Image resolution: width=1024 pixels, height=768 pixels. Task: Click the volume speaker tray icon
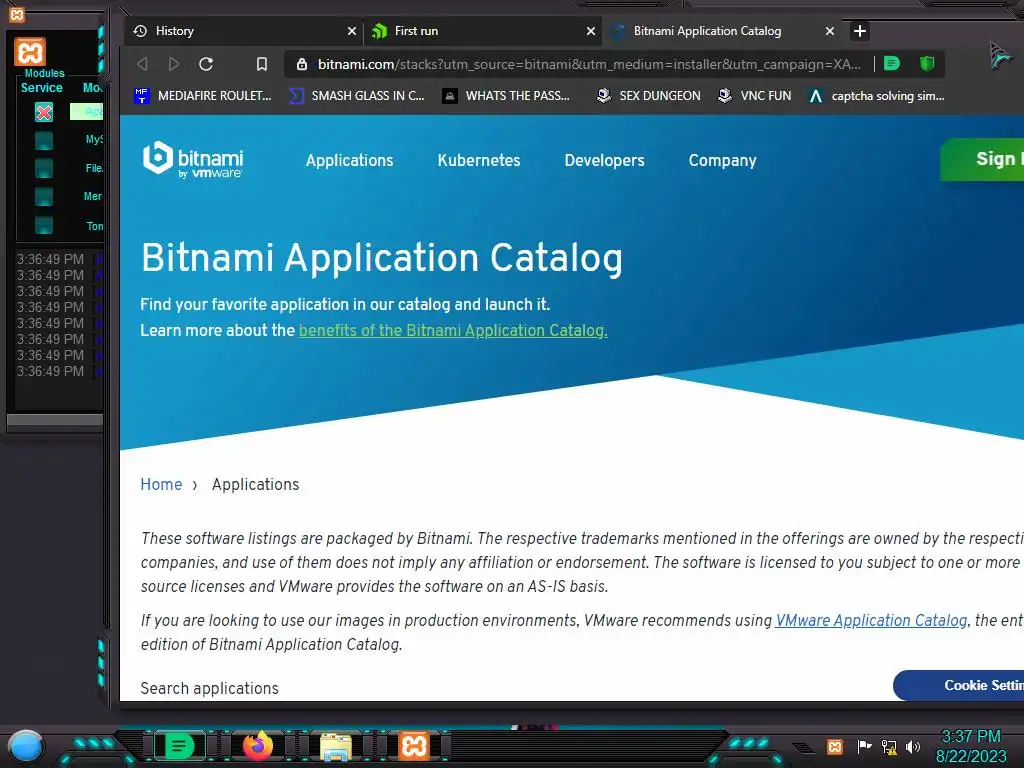(x=913, y=746)
